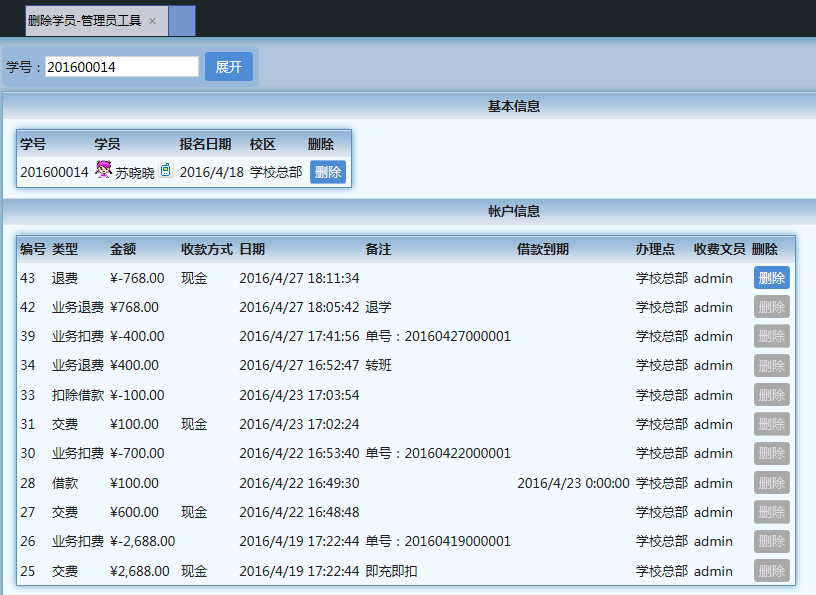Screen dimensions: 816x595
Task: Click the 基本信息 section header
Action: (514, 106)
